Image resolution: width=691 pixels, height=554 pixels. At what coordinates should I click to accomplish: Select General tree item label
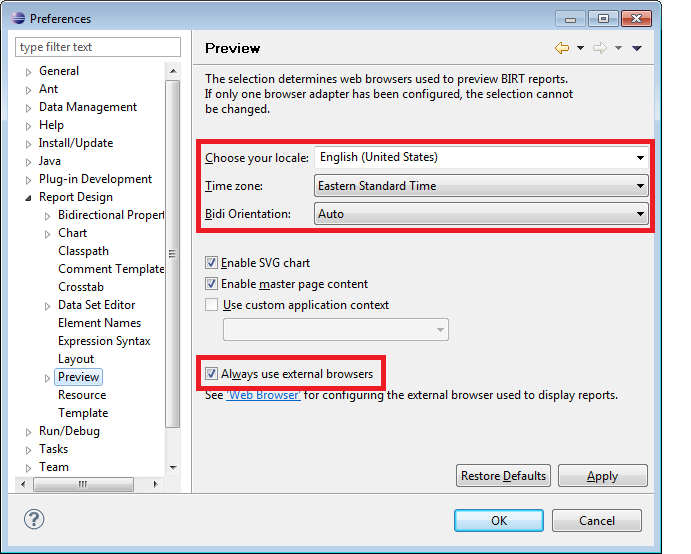tap(59, 71)
